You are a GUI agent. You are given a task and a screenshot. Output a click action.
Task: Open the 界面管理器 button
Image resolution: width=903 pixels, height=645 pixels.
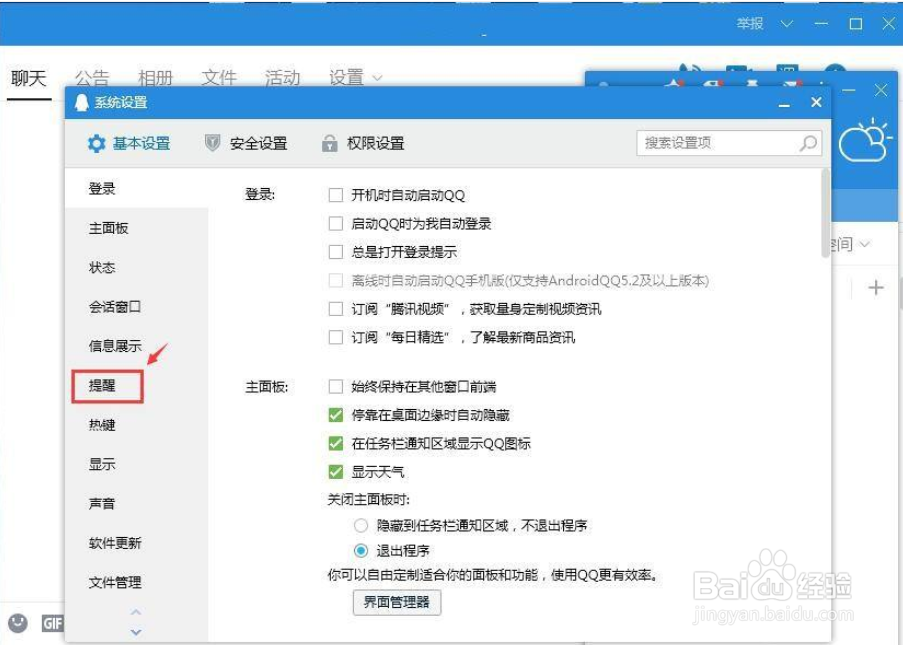(x=396, y=603)
